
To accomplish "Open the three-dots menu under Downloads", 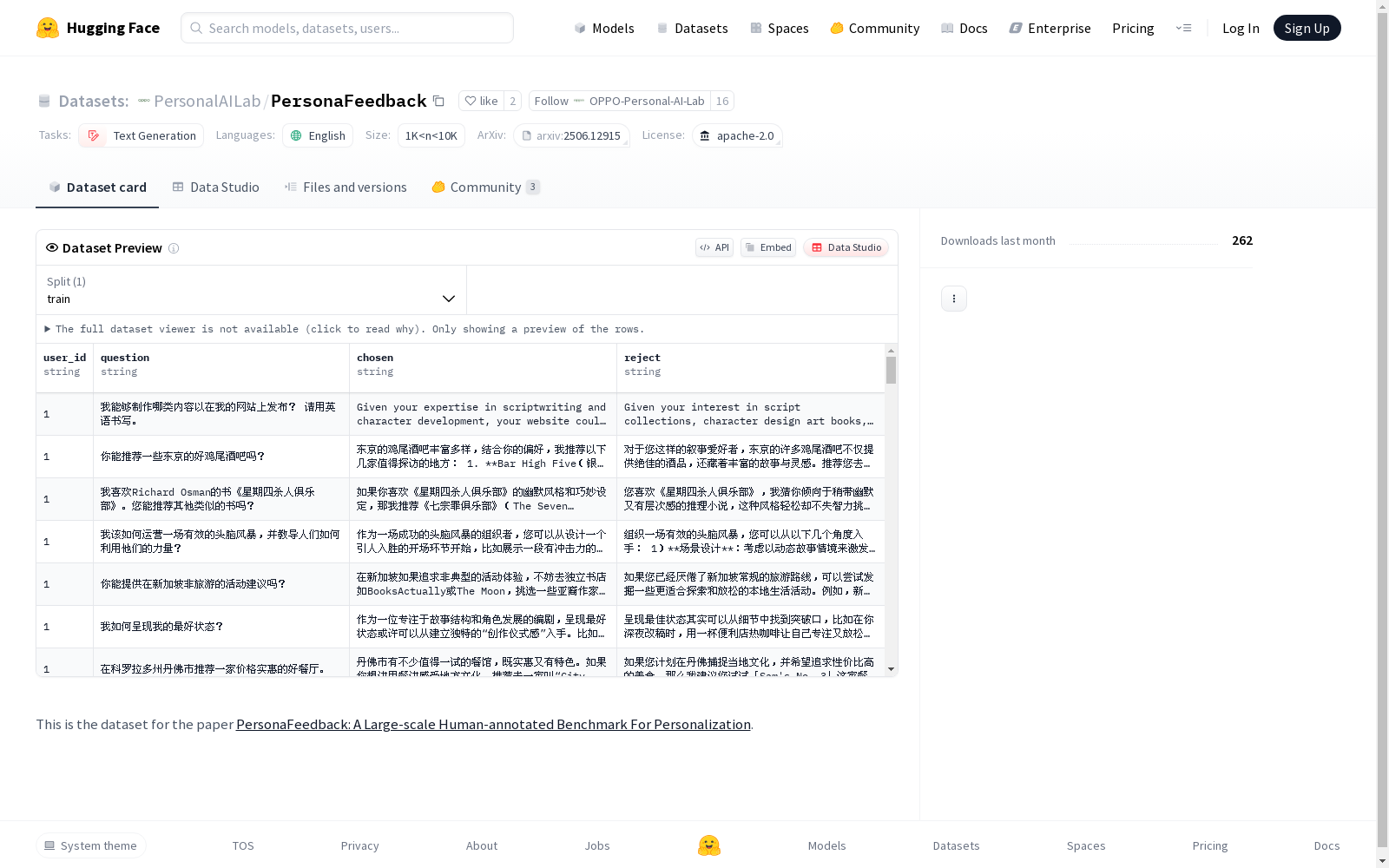I will tap(954, 299).
